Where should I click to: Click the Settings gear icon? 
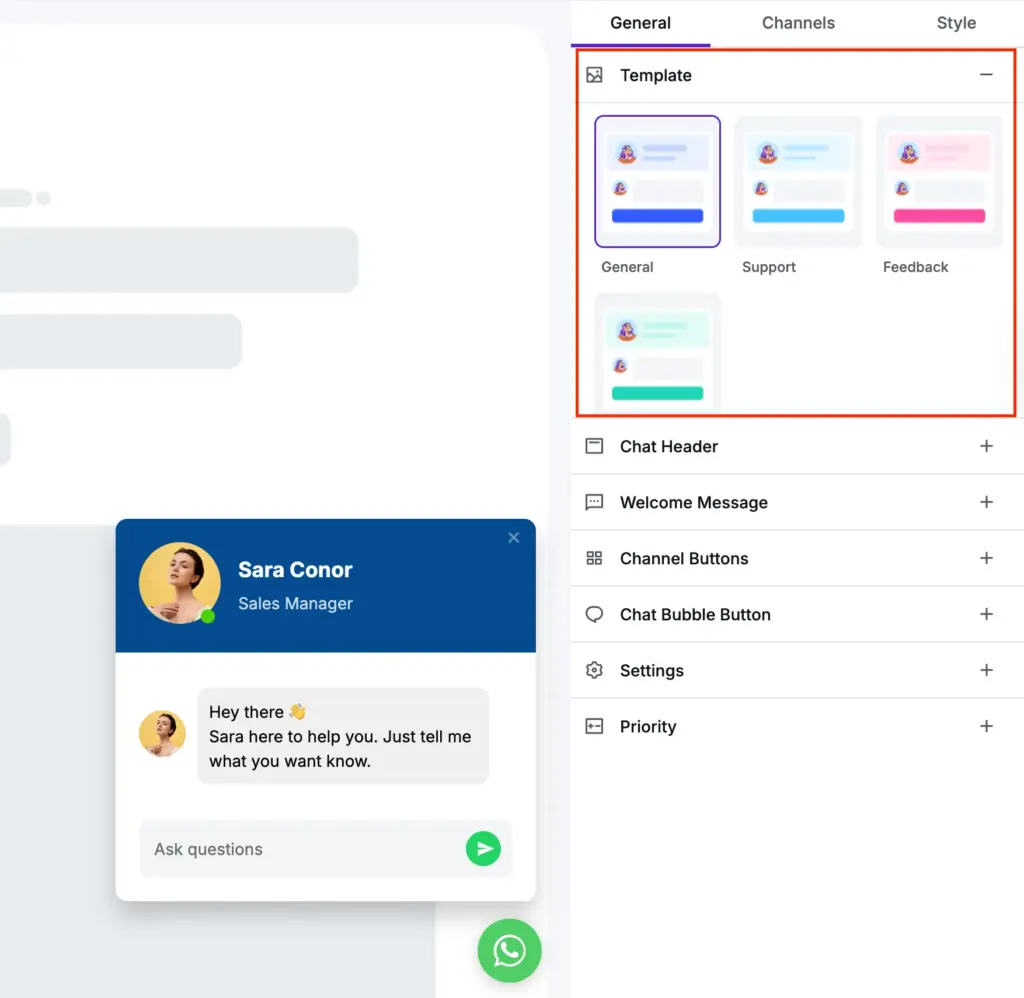coord(595,670)
